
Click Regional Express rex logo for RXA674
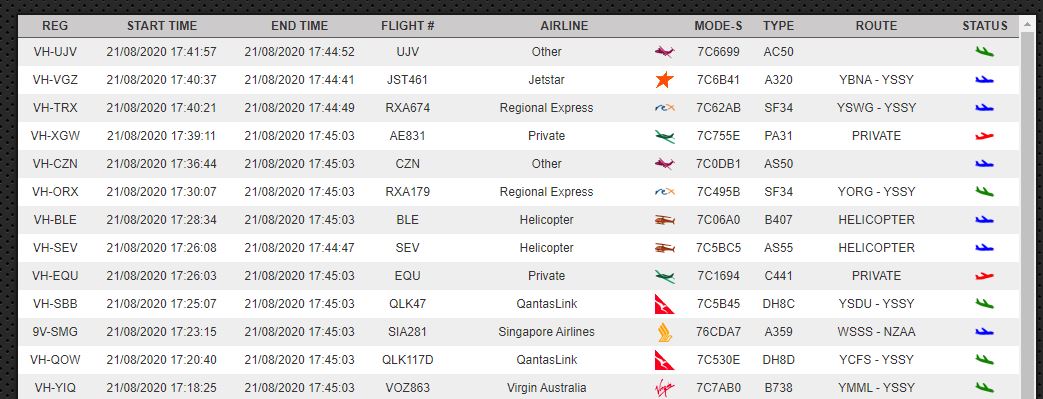(664, 108)
